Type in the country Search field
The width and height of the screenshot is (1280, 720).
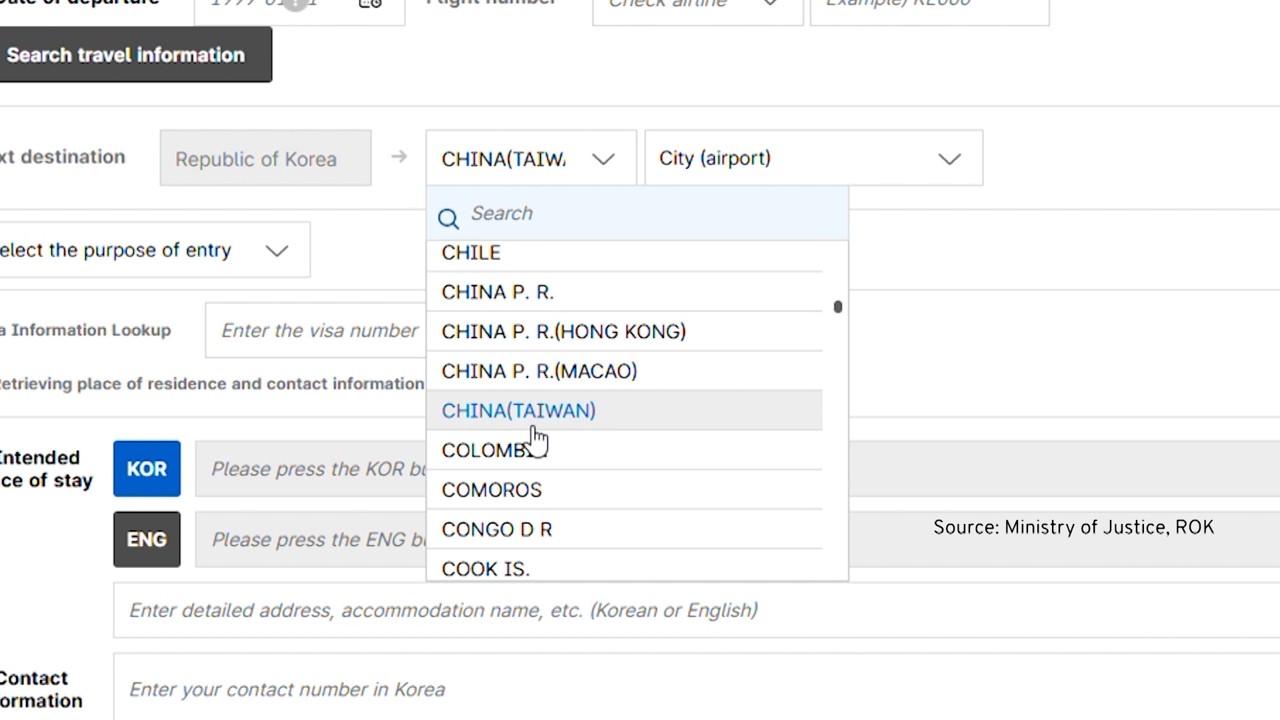[650, 213]
